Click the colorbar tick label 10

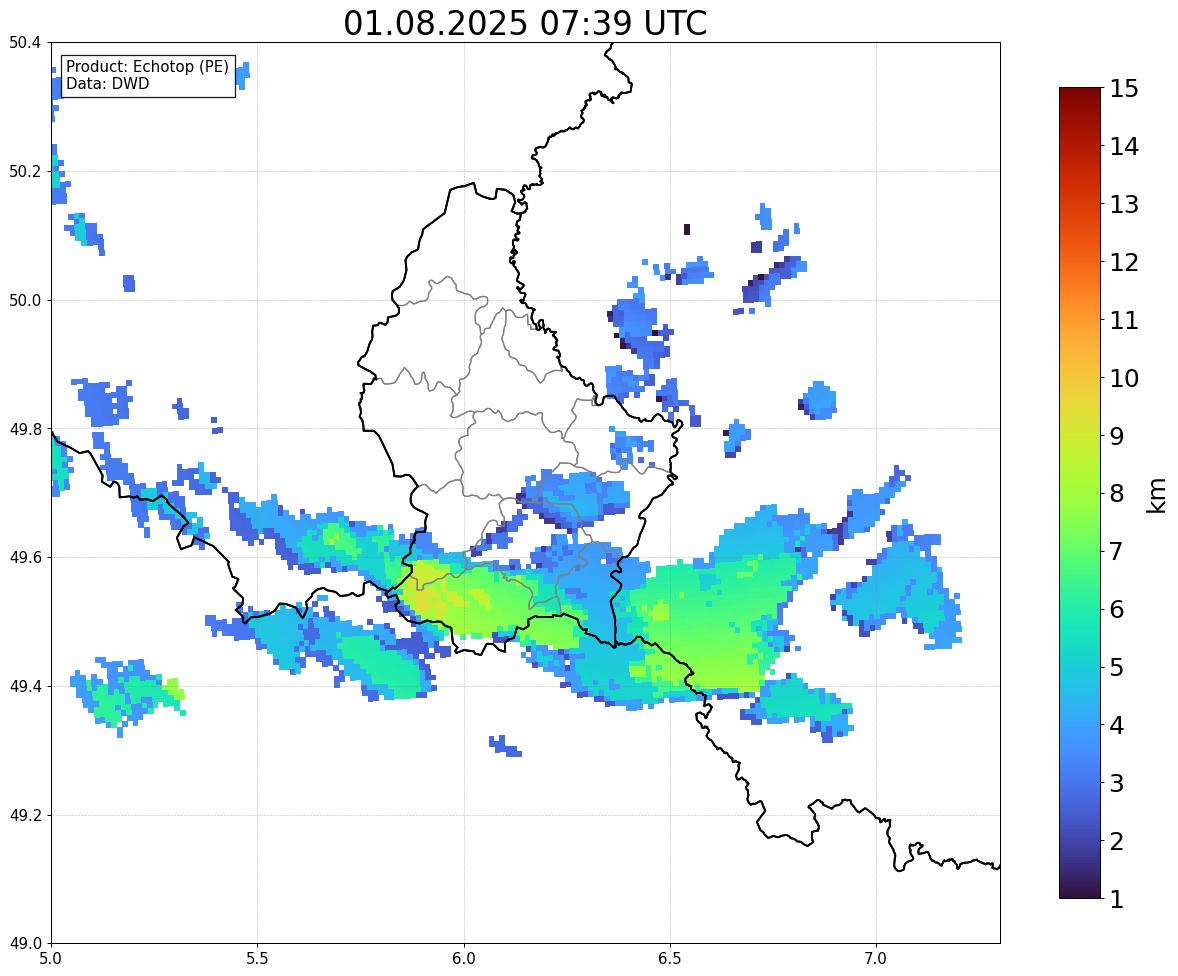[1123, 378]
